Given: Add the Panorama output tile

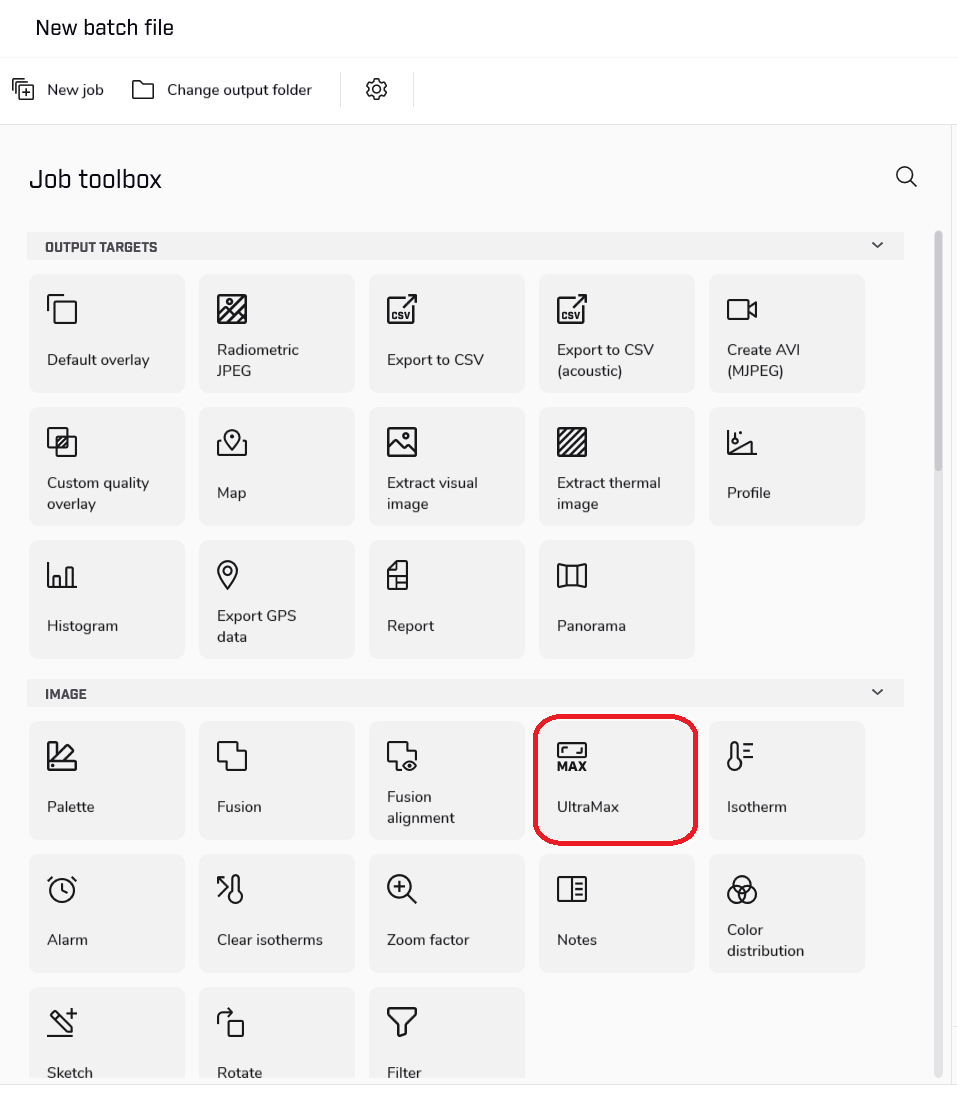Looking at the screenshot, I should click(x=616, y=599).
